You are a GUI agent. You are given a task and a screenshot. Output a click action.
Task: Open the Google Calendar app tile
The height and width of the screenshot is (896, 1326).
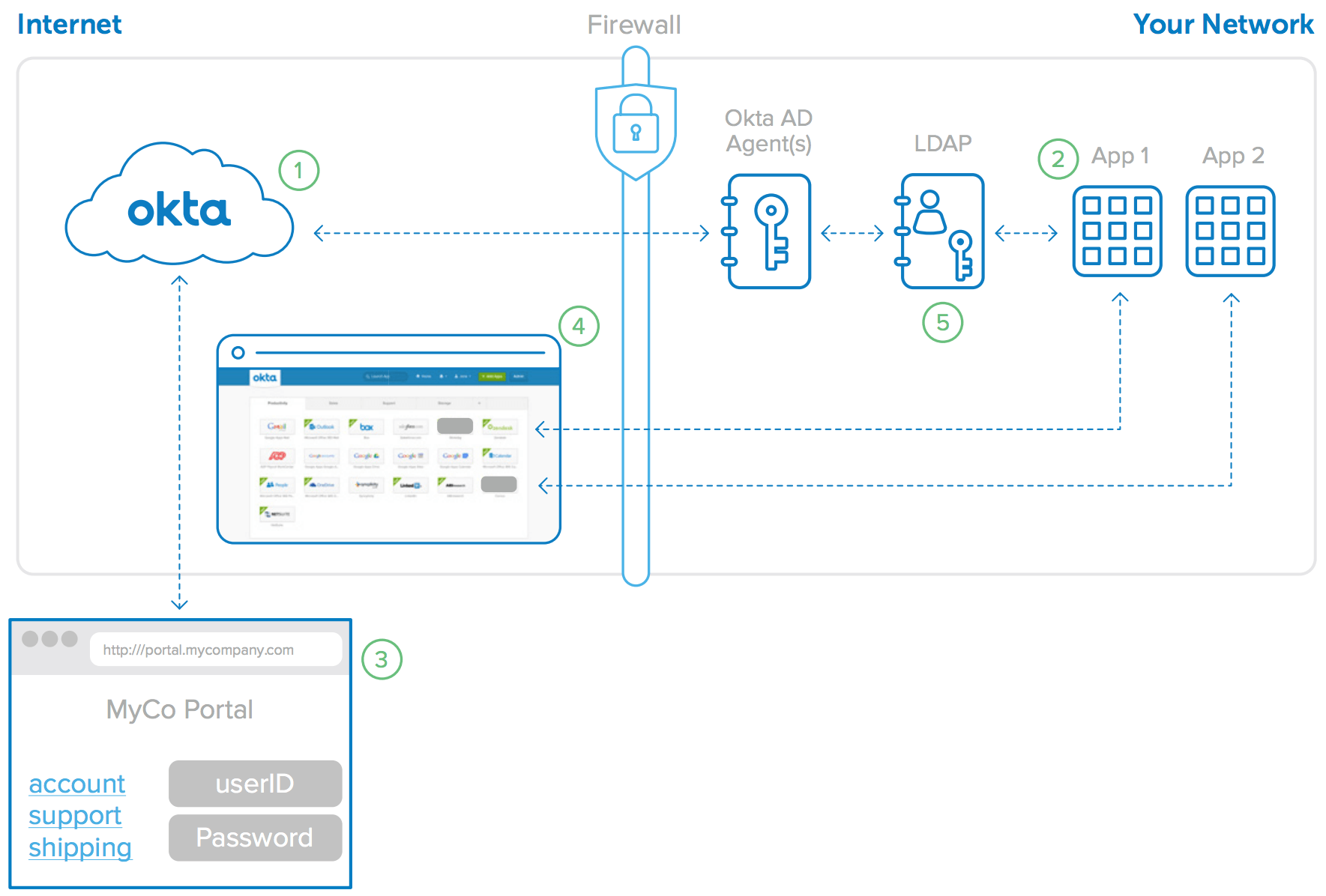[x=455, y=455]
